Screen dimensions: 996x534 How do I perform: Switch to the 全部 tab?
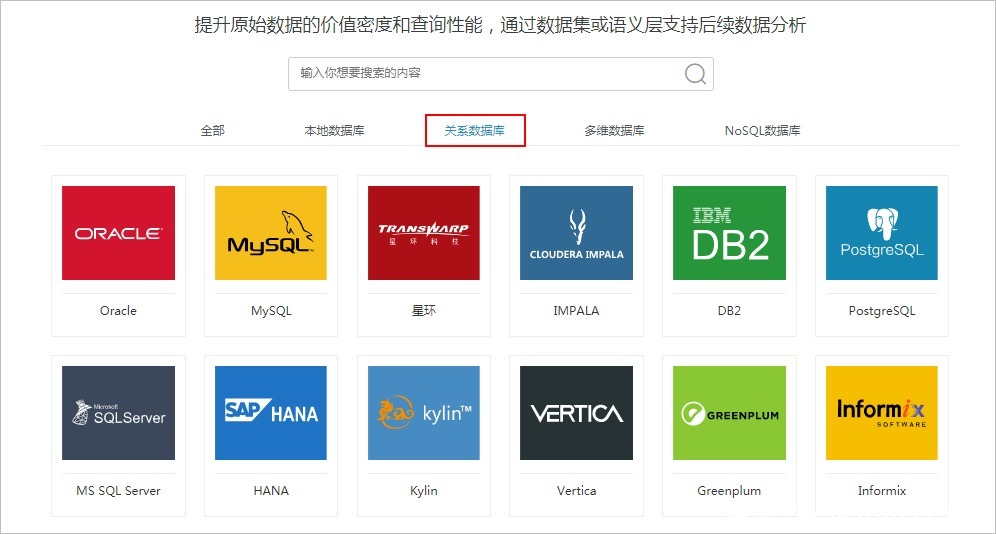point(213,130)
